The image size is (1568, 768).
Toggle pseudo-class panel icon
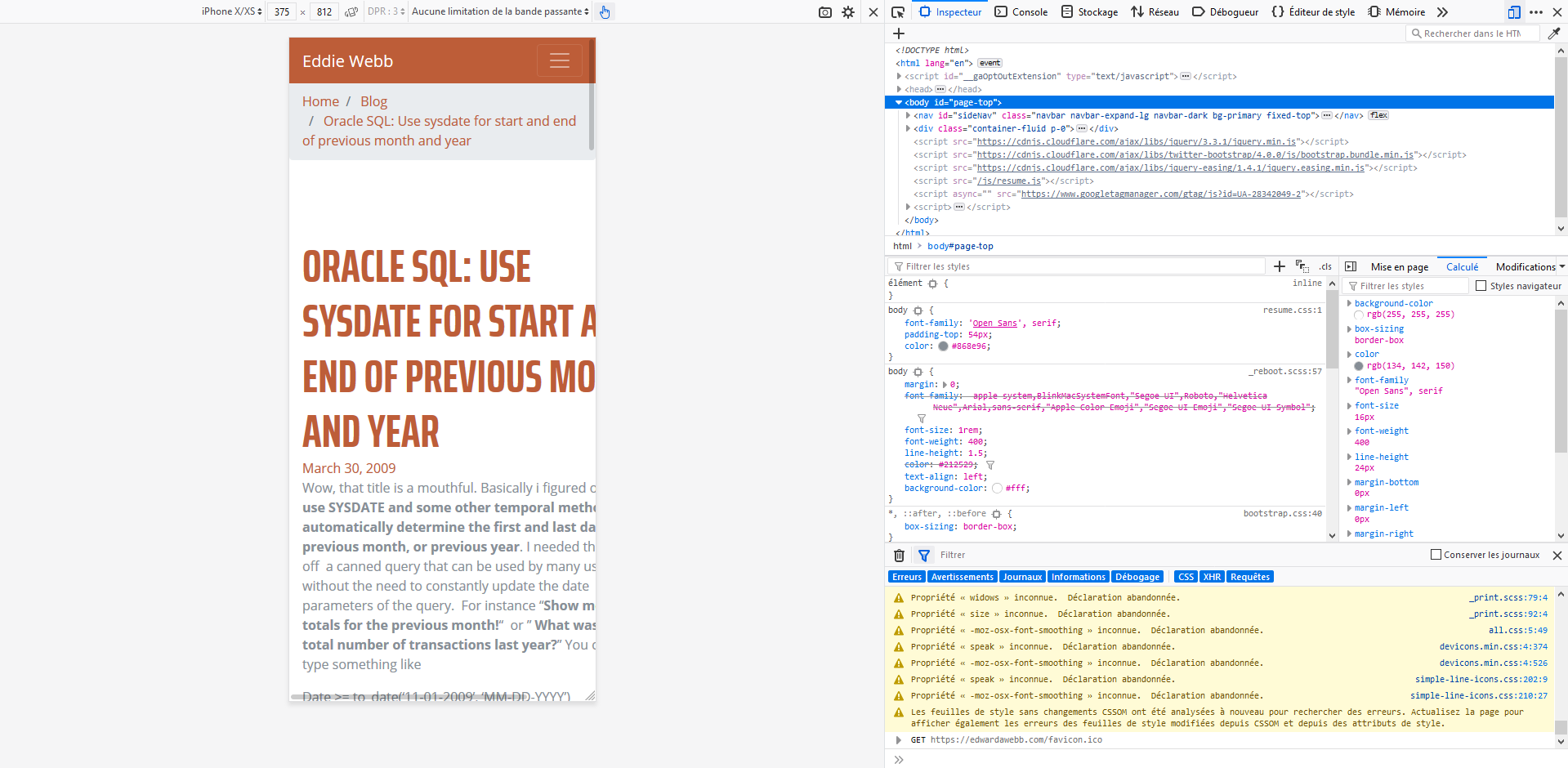coord(1302,266)
